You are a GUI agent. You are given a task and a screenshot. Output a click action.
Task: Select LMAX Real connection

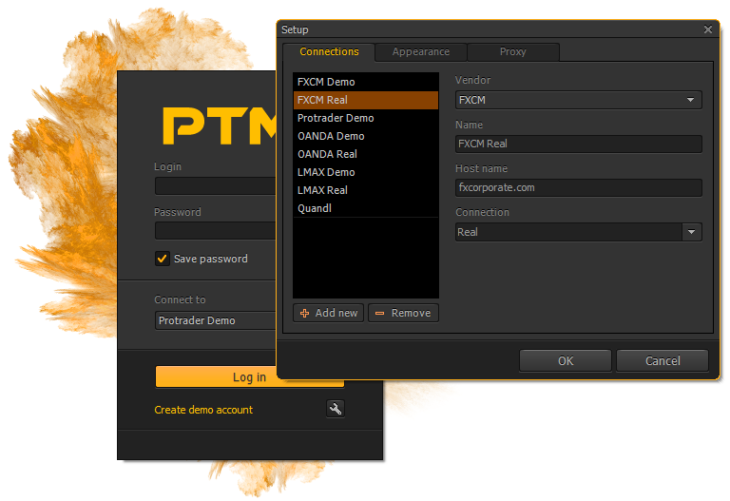[365, 190]
